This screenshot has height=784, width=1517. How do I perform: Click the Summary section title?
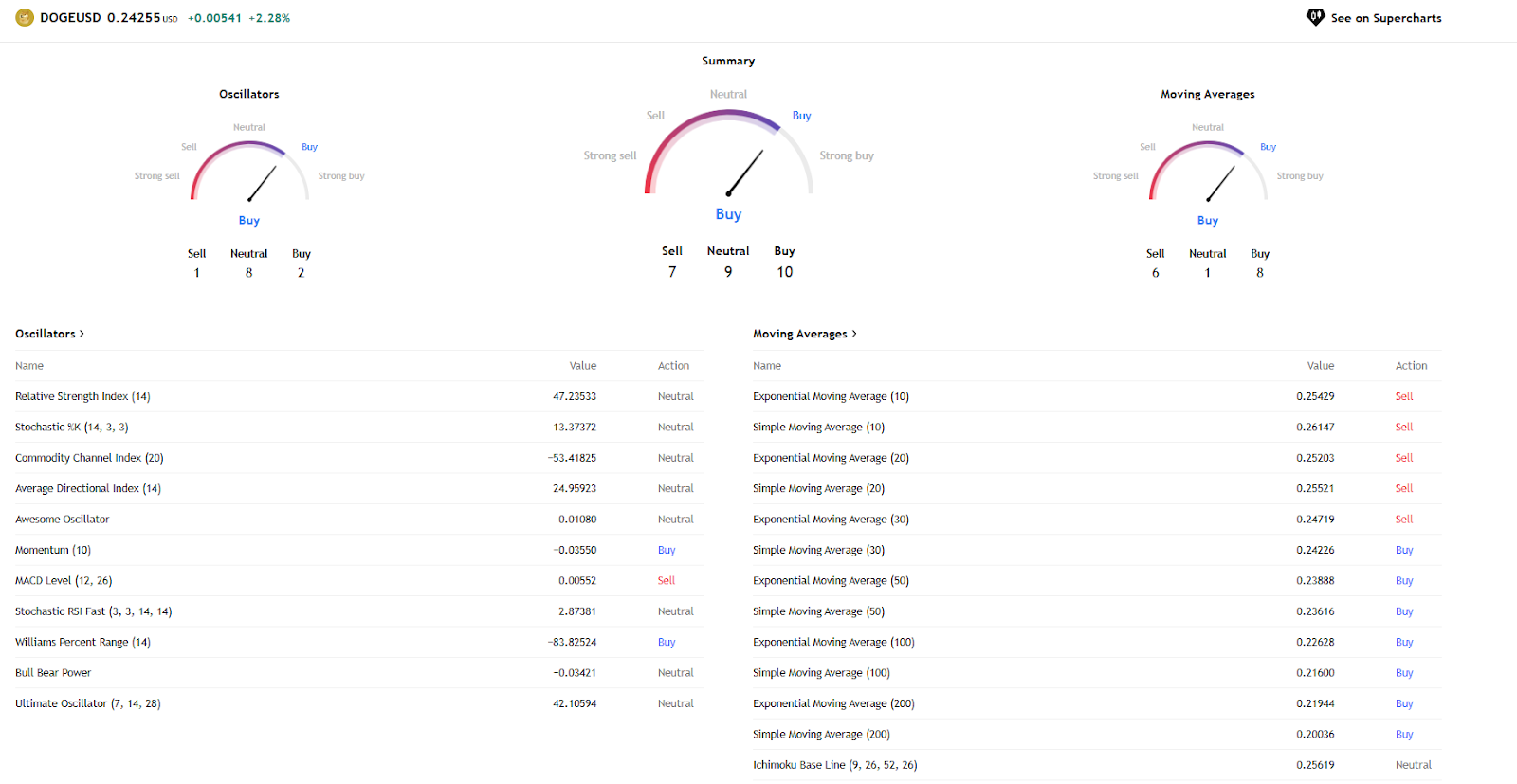[728, 61]
